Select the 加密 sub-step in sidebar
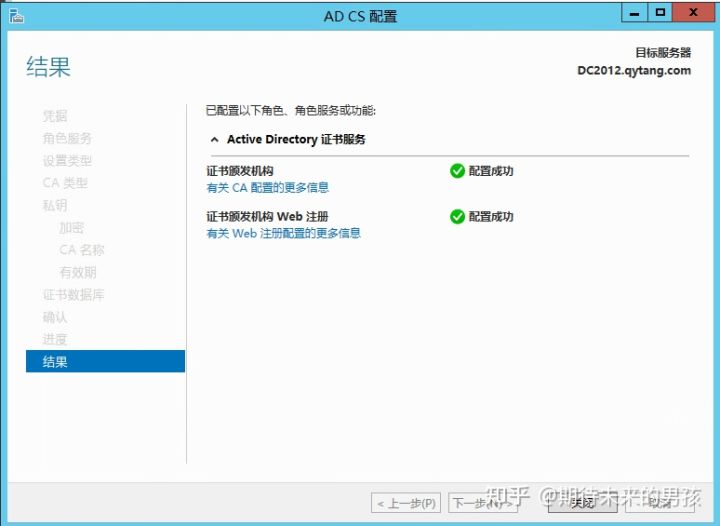The height and width of the screenshot is (526, 720). click(72, 228)
